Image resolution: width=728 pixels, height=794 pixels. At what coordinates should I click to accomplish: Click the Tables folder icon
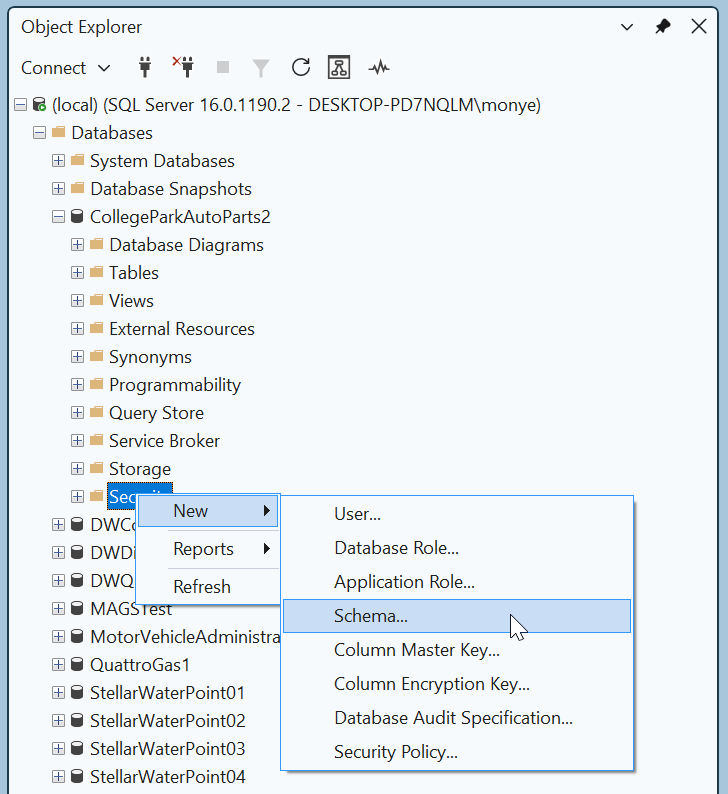pos(96,272)
